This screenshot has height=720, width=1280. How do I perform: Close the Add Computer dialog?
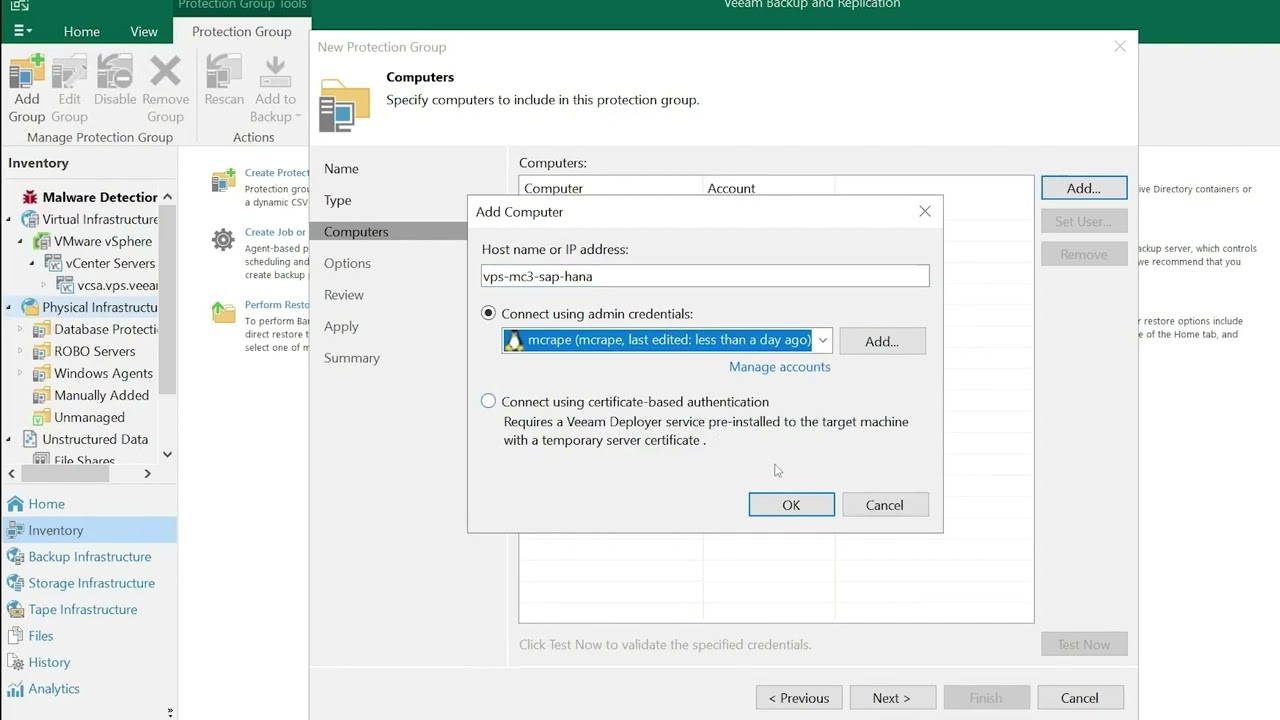point(925,211)
